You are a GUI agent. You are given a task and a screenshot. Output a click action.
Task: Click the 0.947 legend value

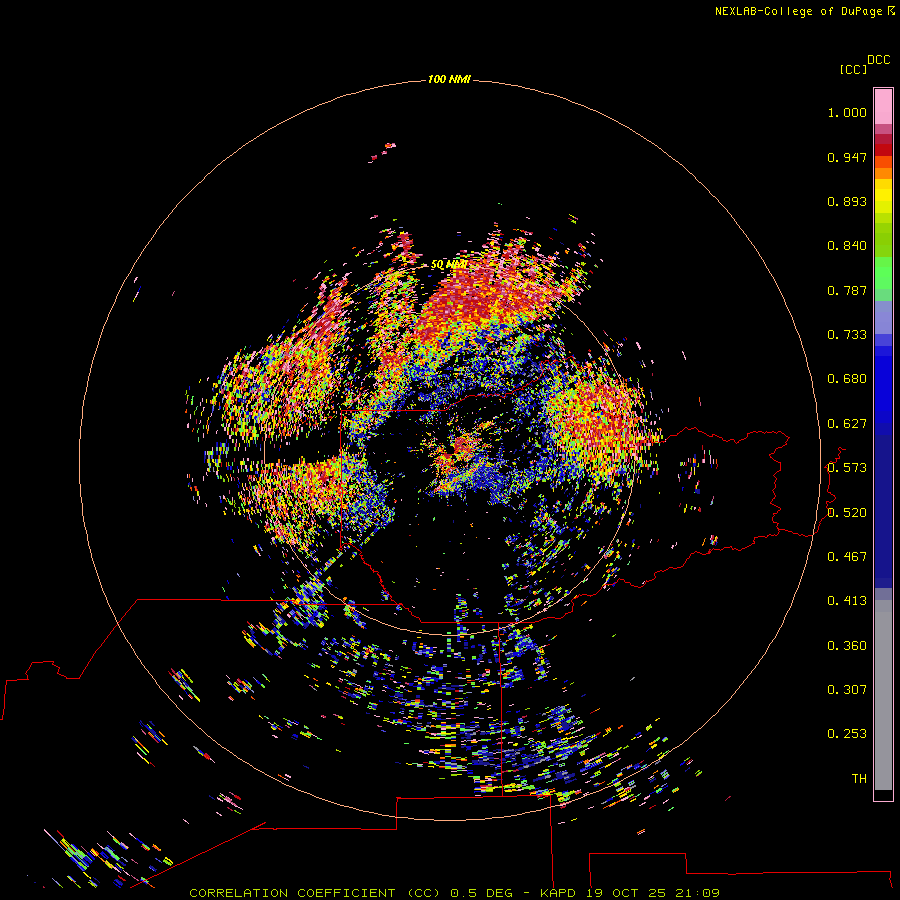[847, 157]
